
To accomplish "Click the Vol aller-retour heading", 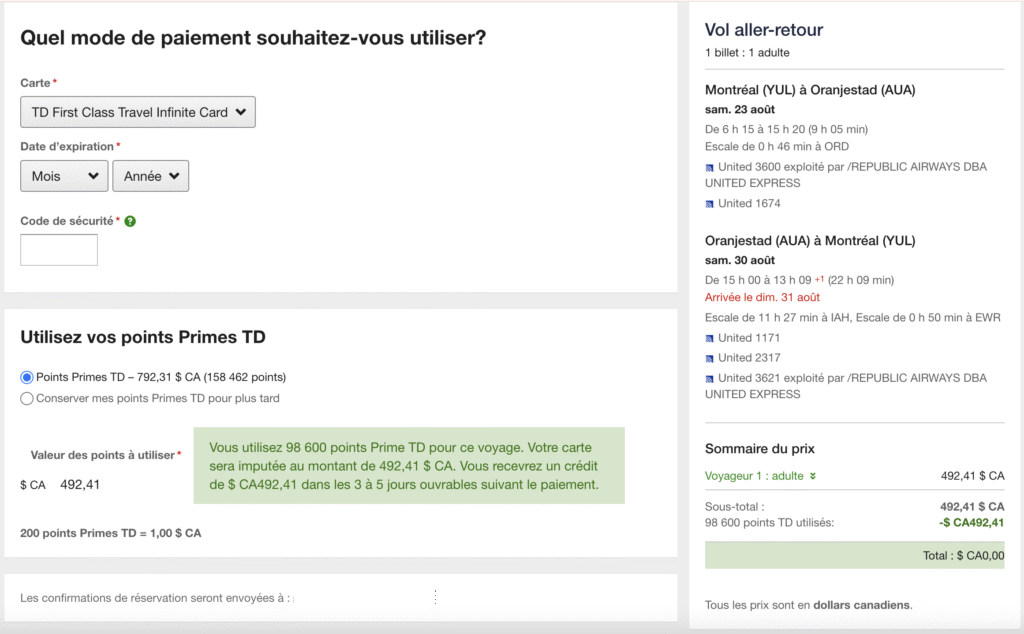I will pyautogui.click(x=764, y=30).
